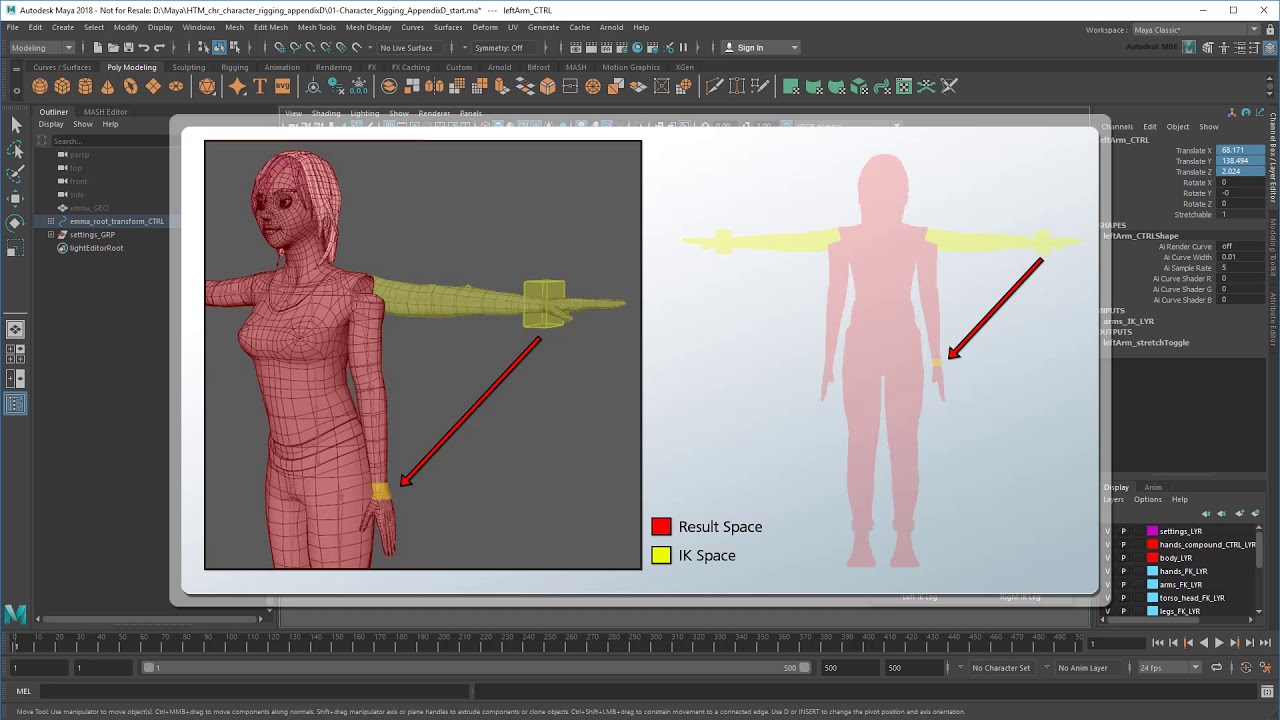Click the Multi-Cut tool shelf icon

coord(715,87)
